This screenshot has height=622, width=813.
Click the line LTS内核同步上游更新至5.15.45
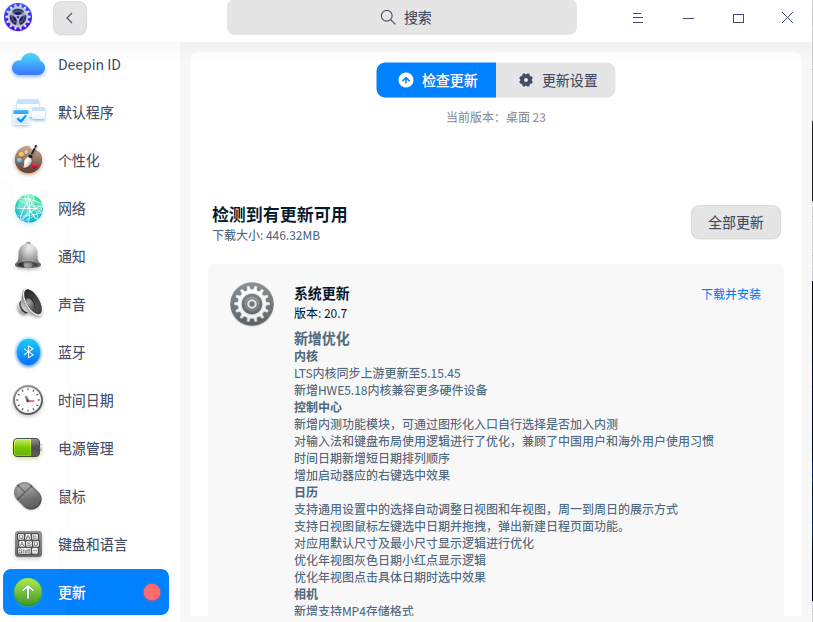[x=377, y=374]
